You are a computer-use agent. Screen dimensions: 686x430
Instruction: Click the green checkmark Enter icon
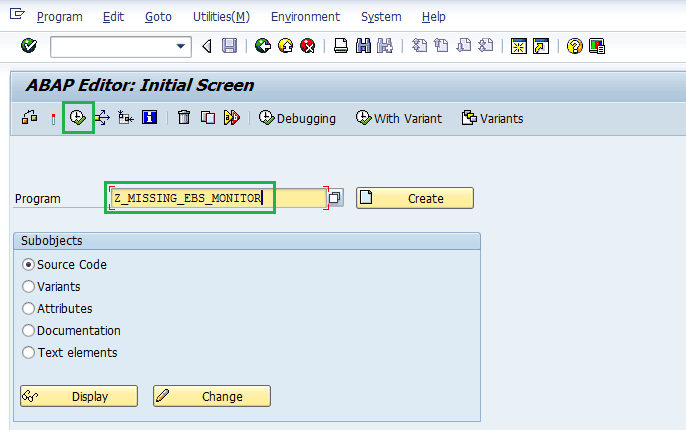point(29,45)
